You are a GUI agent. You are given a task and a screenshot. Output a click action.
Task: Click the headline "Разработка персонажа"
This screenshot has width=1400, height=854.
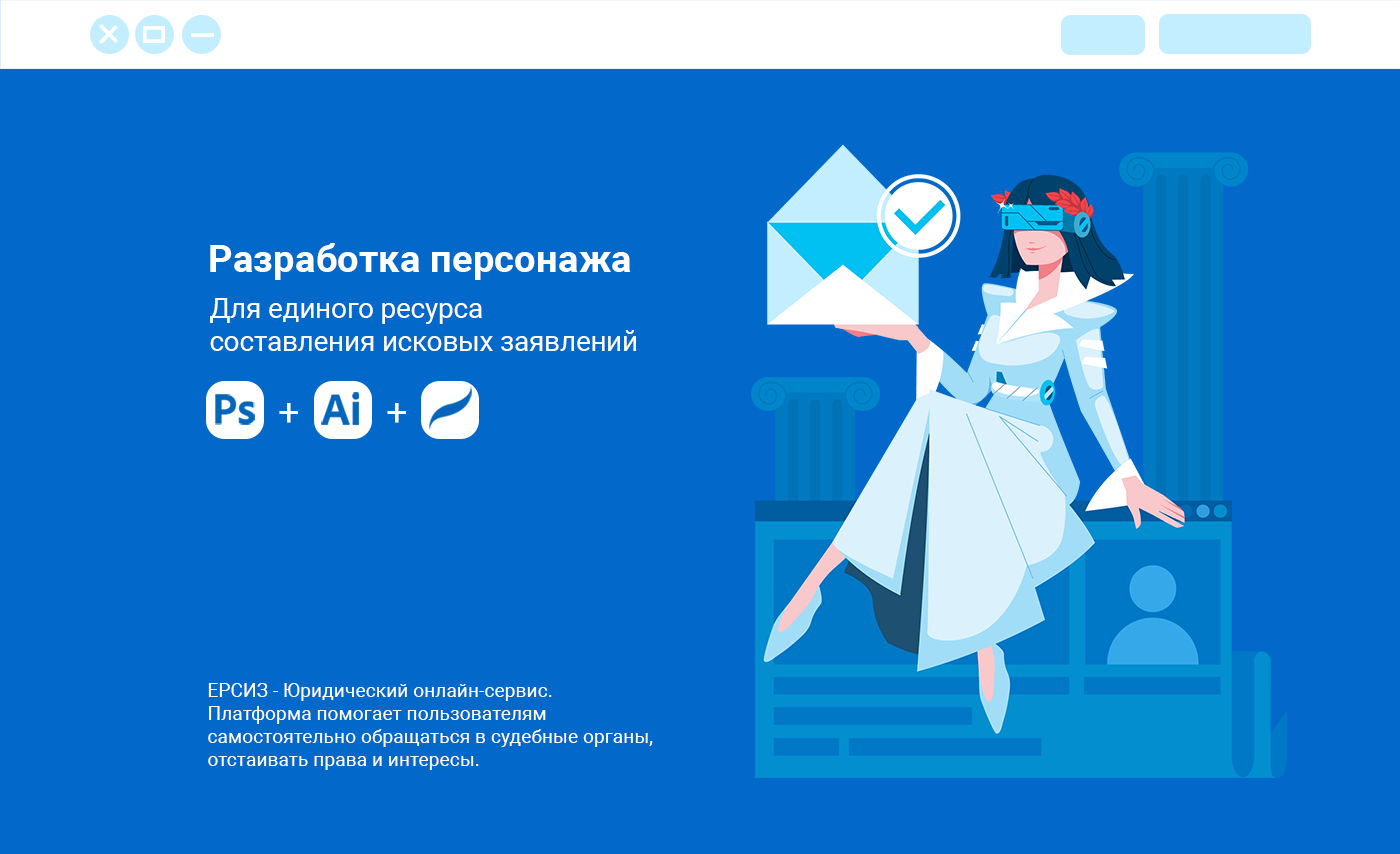419,260
